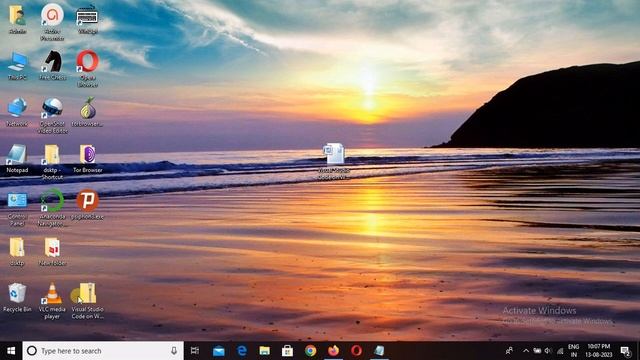This screenshot has height=360, width=640.
Task: Open the Windows Start menu
Action: 11,351
